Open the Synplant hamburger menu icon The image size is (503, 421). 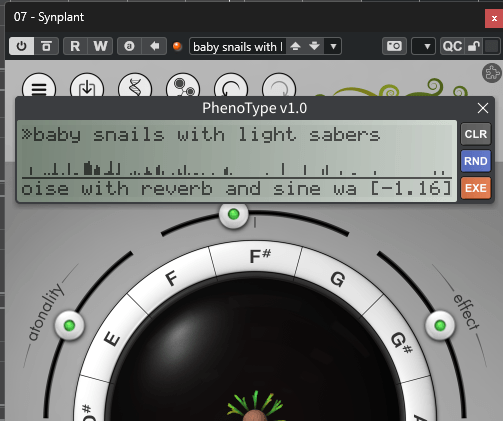click(x=39, y=88)
